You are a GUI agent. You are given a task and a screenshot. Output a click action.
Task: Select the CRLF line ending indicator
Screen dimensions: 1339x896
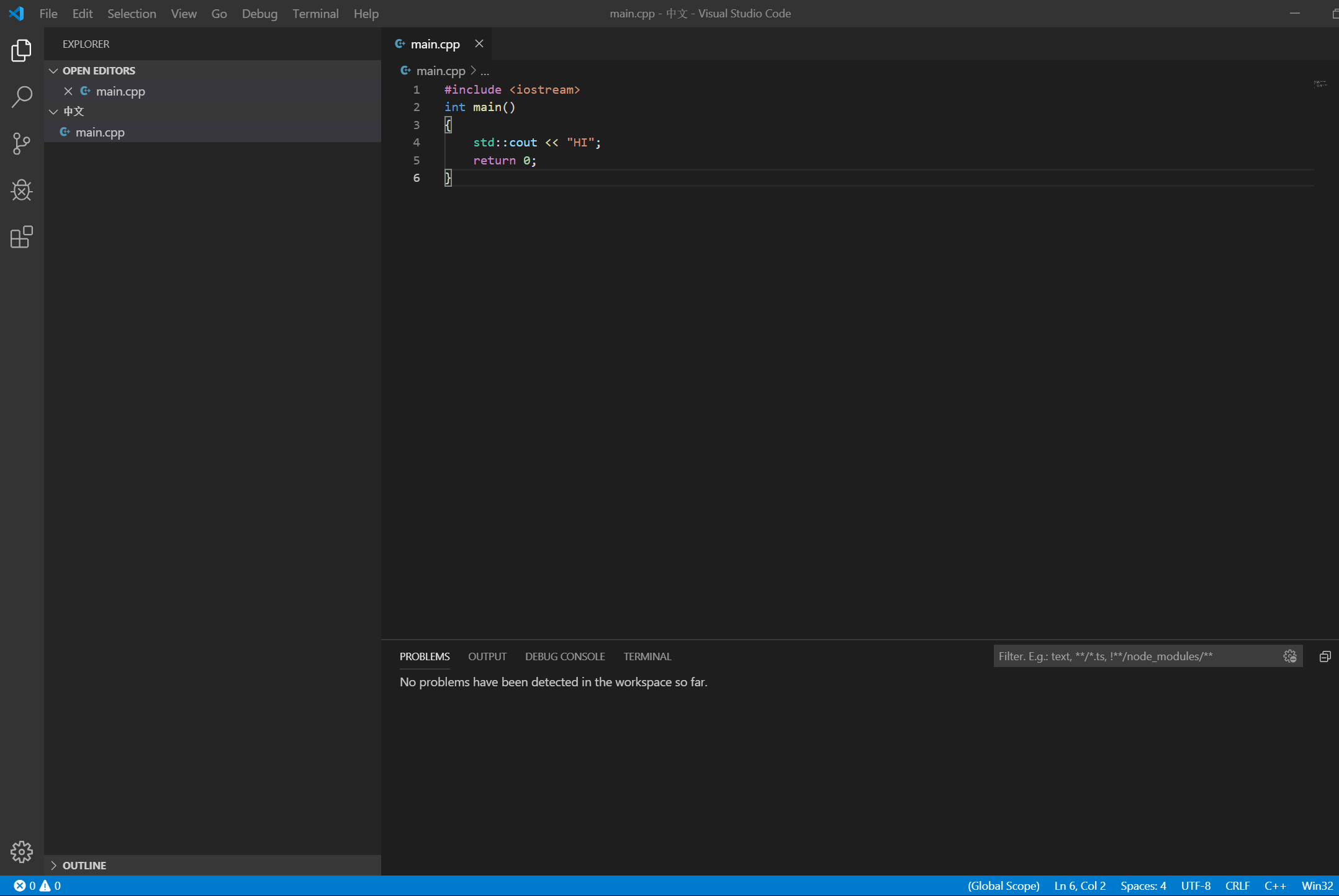coord(1238,885)
